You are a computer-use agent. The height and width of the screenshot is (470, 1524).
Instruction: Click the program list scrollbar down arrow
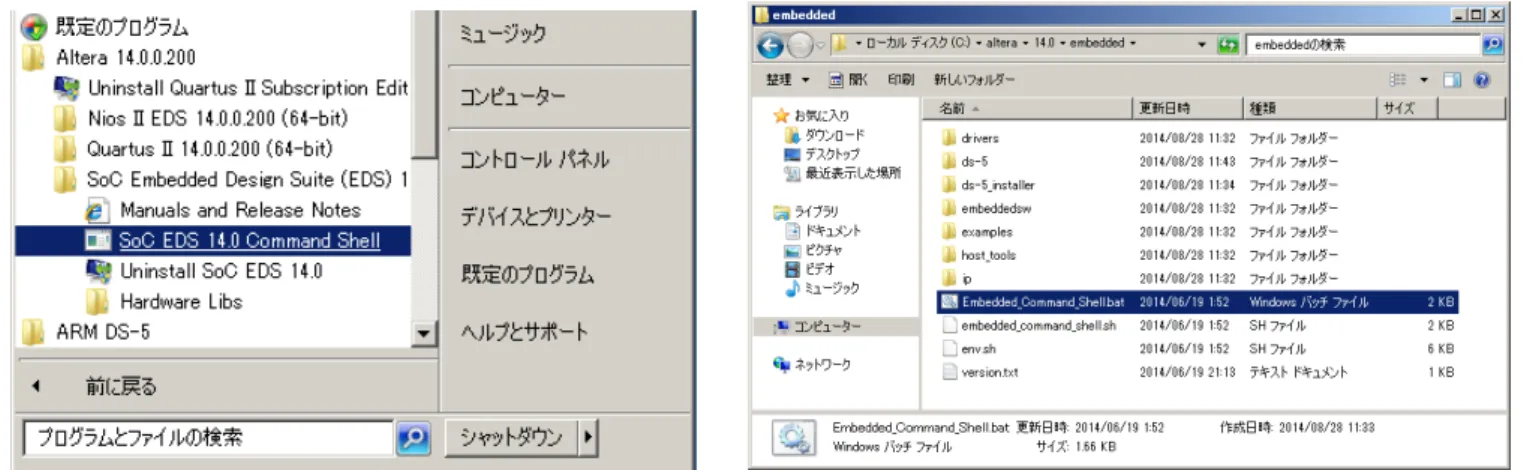tap(425, 335)
